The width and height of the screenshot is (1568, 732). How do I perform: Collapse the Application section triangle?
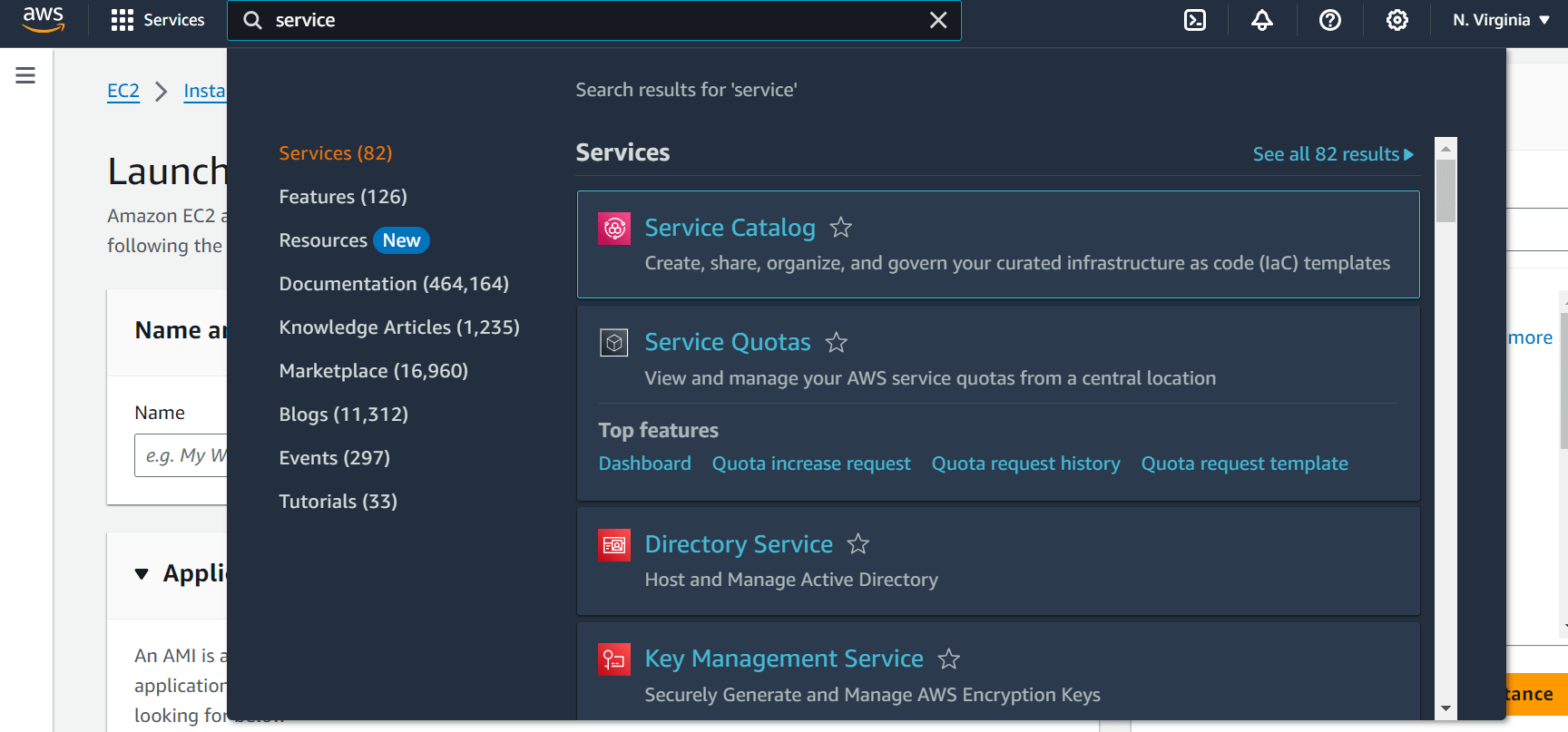[142, 574]
